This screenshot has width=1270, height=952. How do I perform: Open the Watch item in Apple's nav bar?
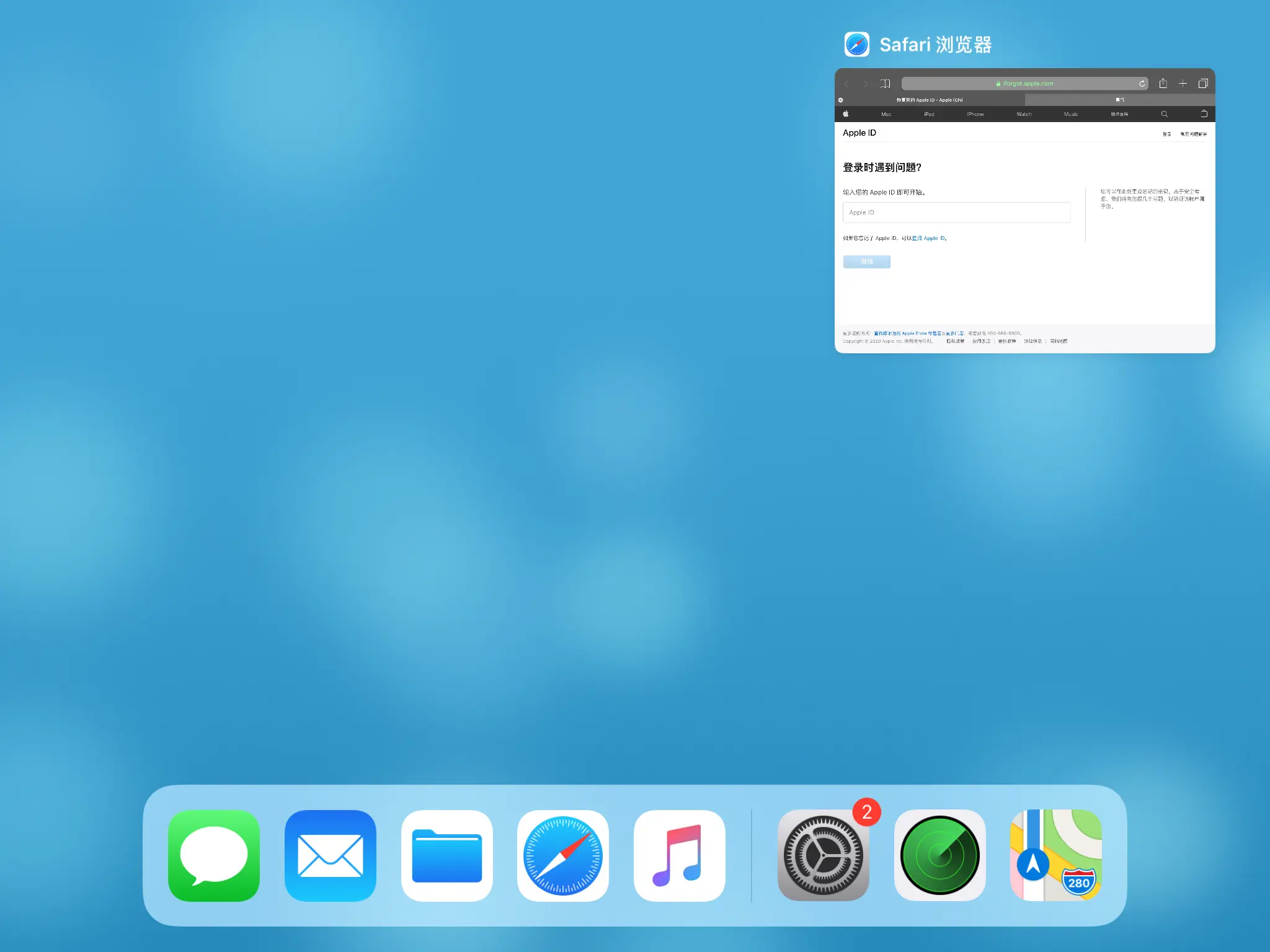[x=1024, y=114]
